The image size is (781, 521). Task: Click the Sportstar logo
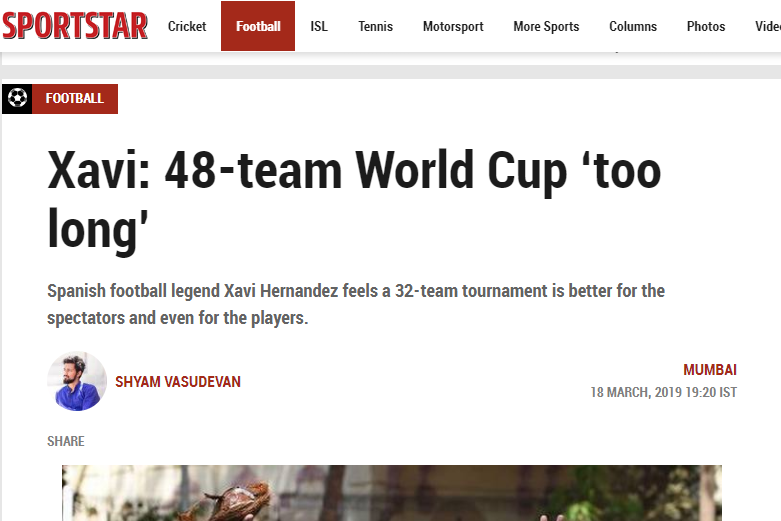point(75,26)
